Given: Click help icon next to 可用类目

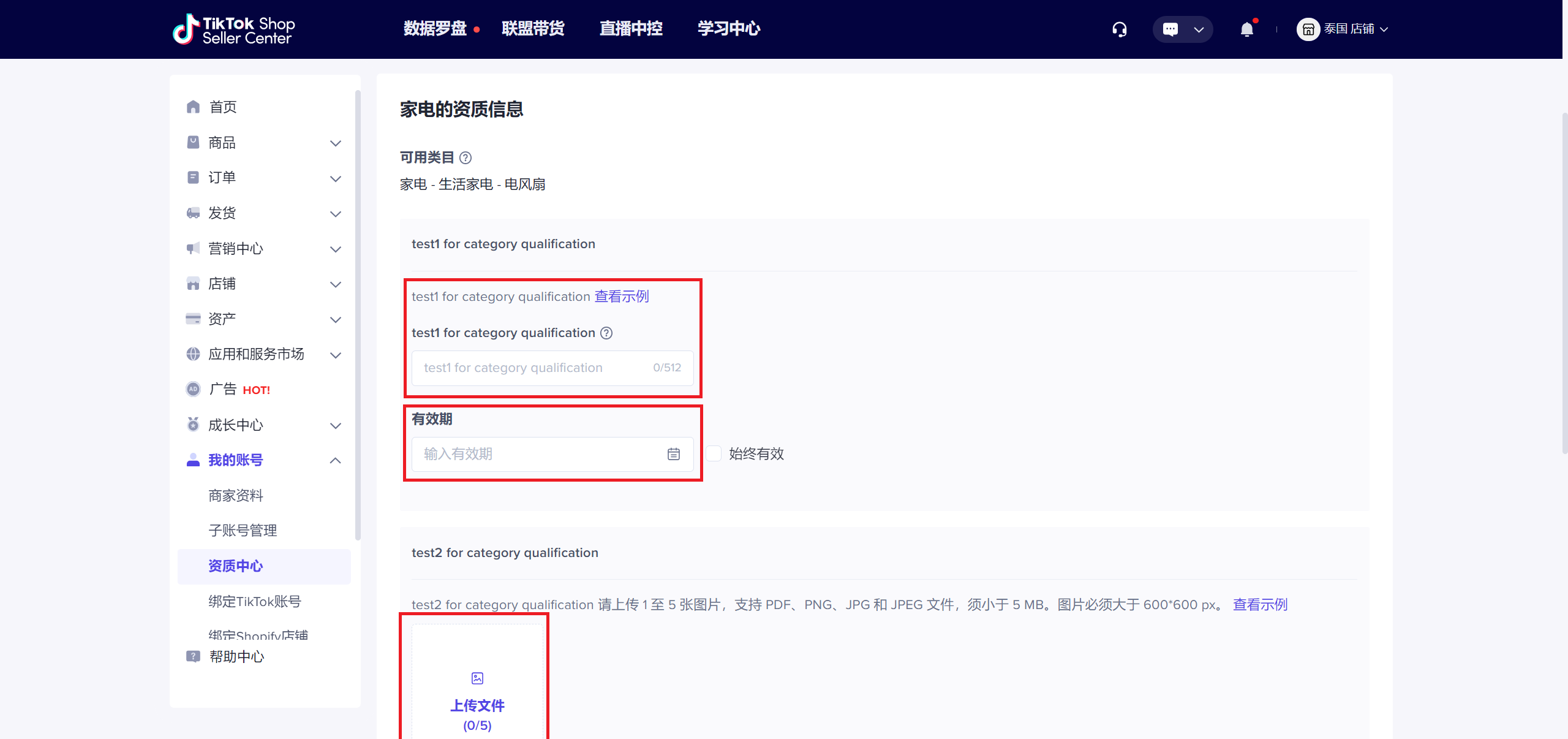Looking at the screenshot, I should coord(466,158).
